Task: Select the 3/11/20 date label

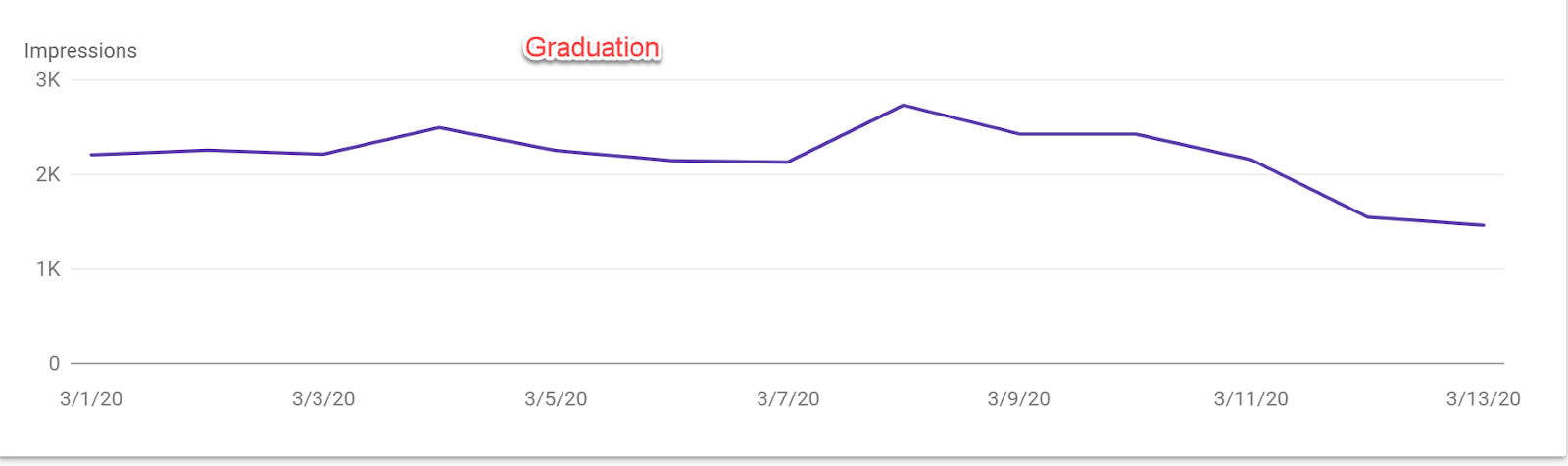Action: tap(1251, 398)
